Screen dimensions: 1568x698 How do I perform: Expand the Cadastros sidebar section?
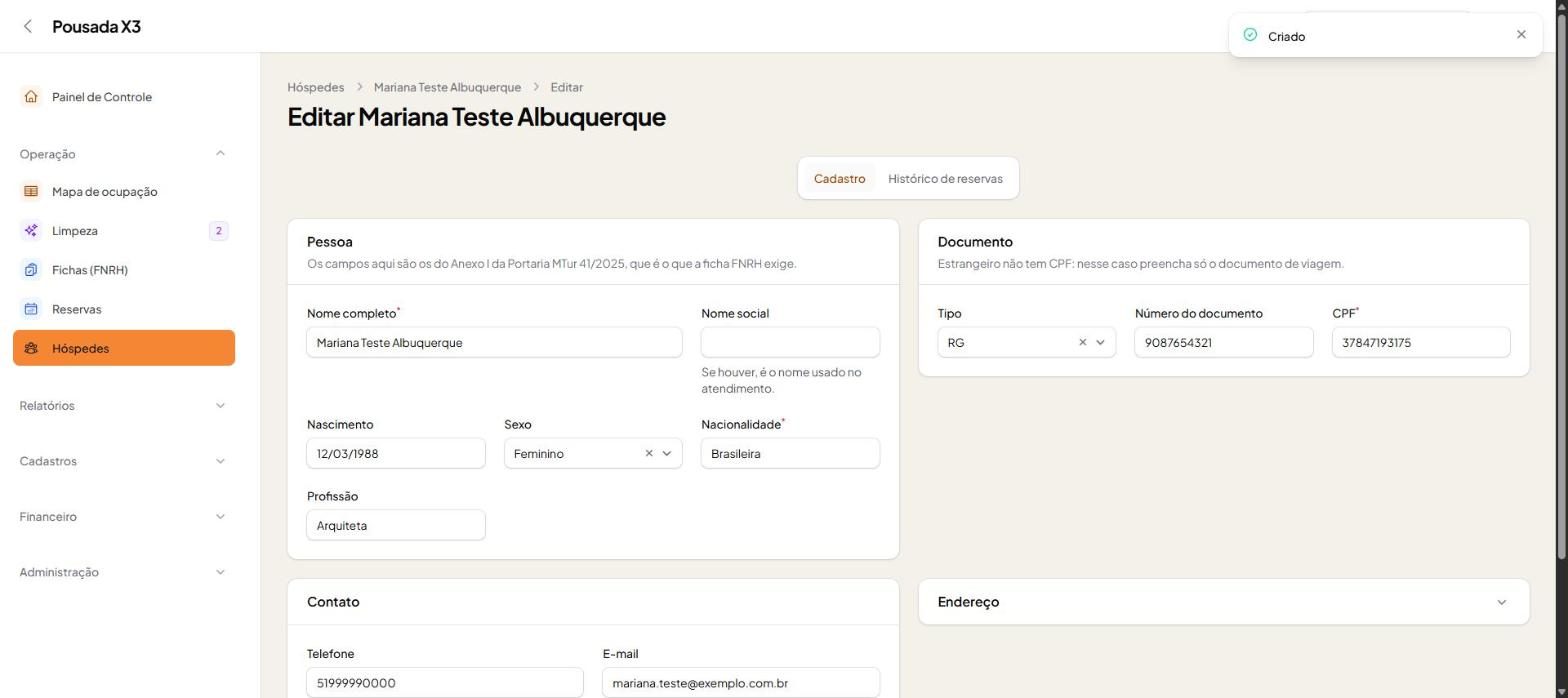[220, 461]
